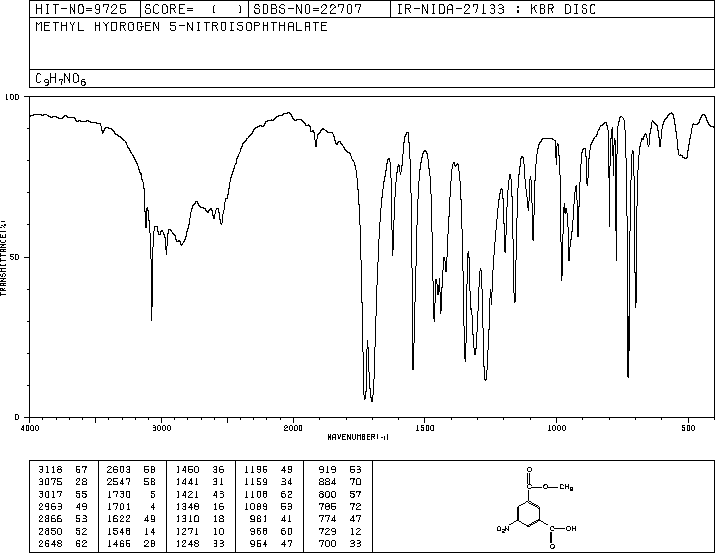This screenshot has width=715, height=553.
Task: Click the OH group label in the structure
Action: coord(571,528)
